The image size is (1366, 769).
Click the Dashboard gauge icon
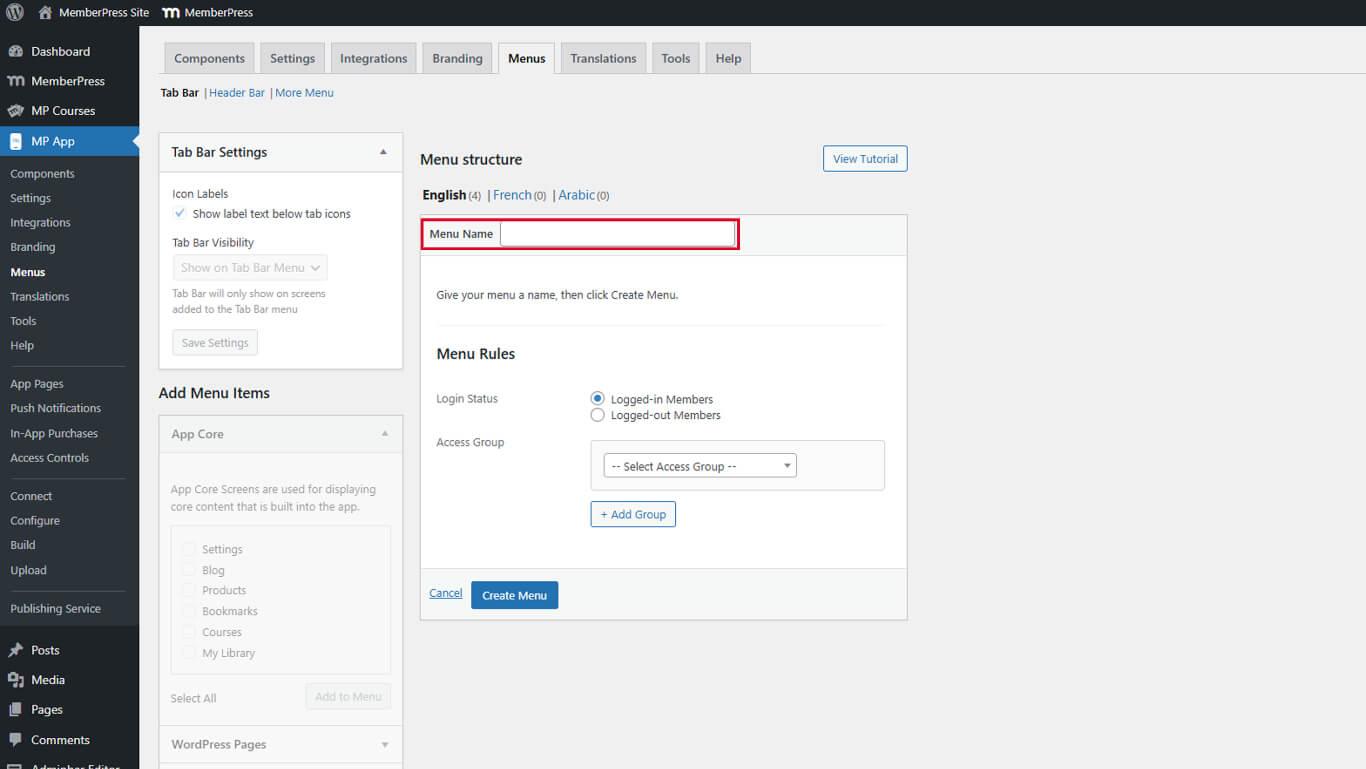(16, 51)
